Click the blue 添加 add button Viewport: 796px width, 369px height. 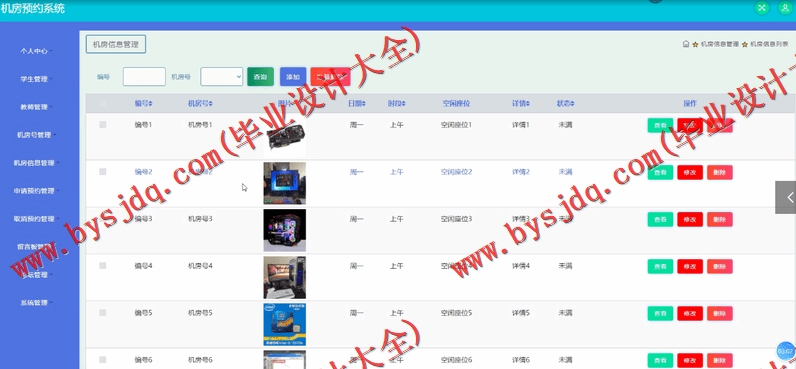pyautogui.click(x=293, y=77)
